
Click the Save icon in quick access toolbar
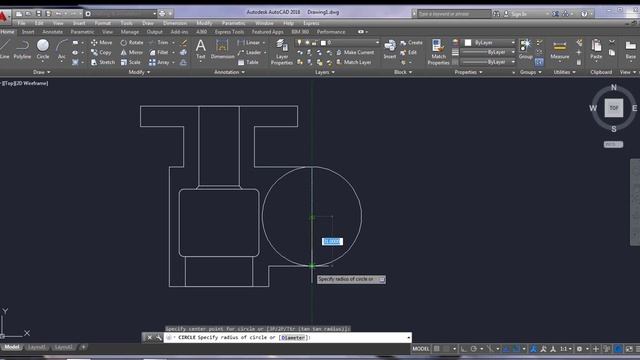coord(38,13)
